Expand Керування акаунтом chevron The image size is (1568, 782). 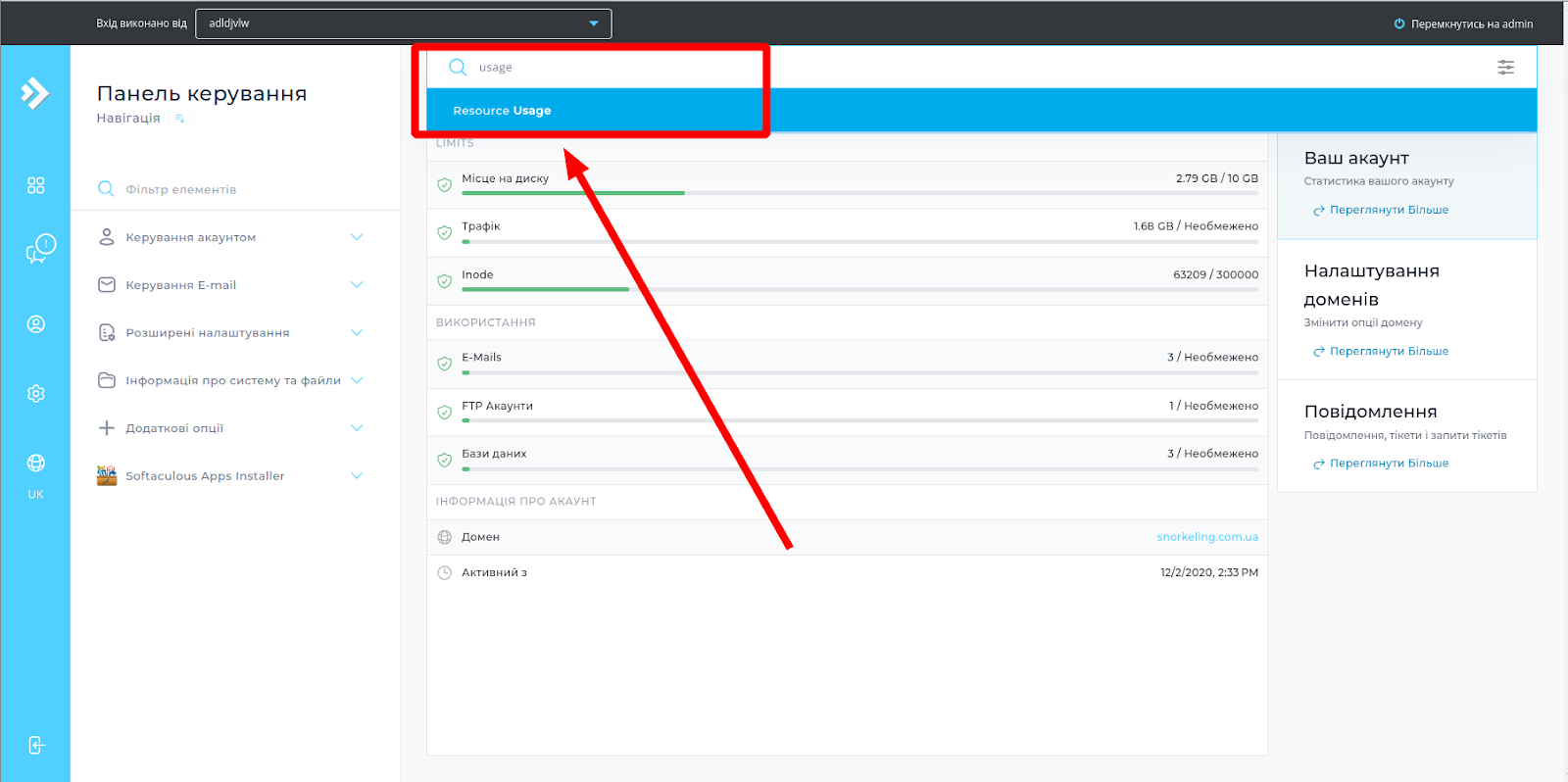357,237
